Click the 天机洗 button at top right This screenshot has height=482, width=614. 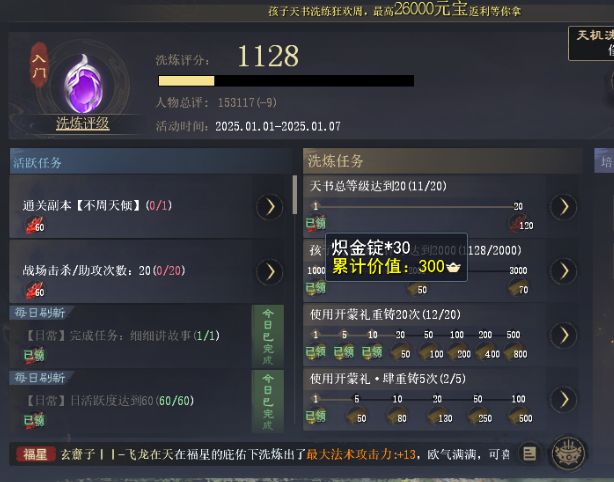click(591, 43)
